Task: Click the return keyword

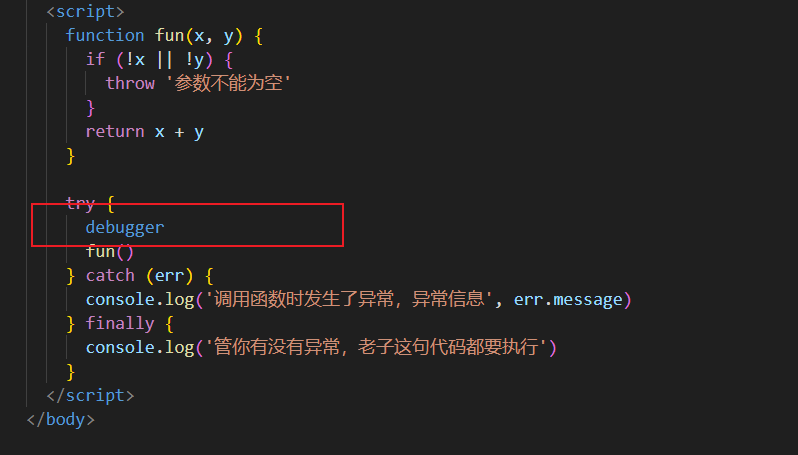Action: (x=115, y=131)
